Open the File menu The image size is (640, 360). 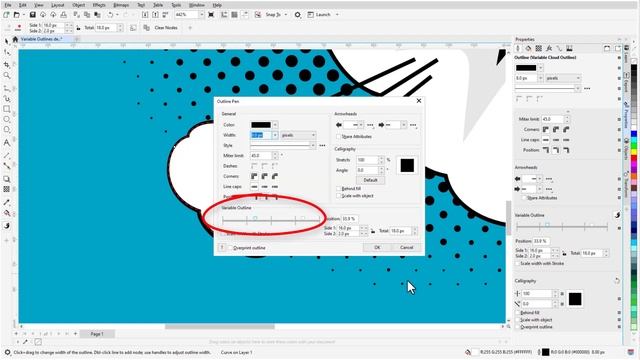click(x=8, y=5)
